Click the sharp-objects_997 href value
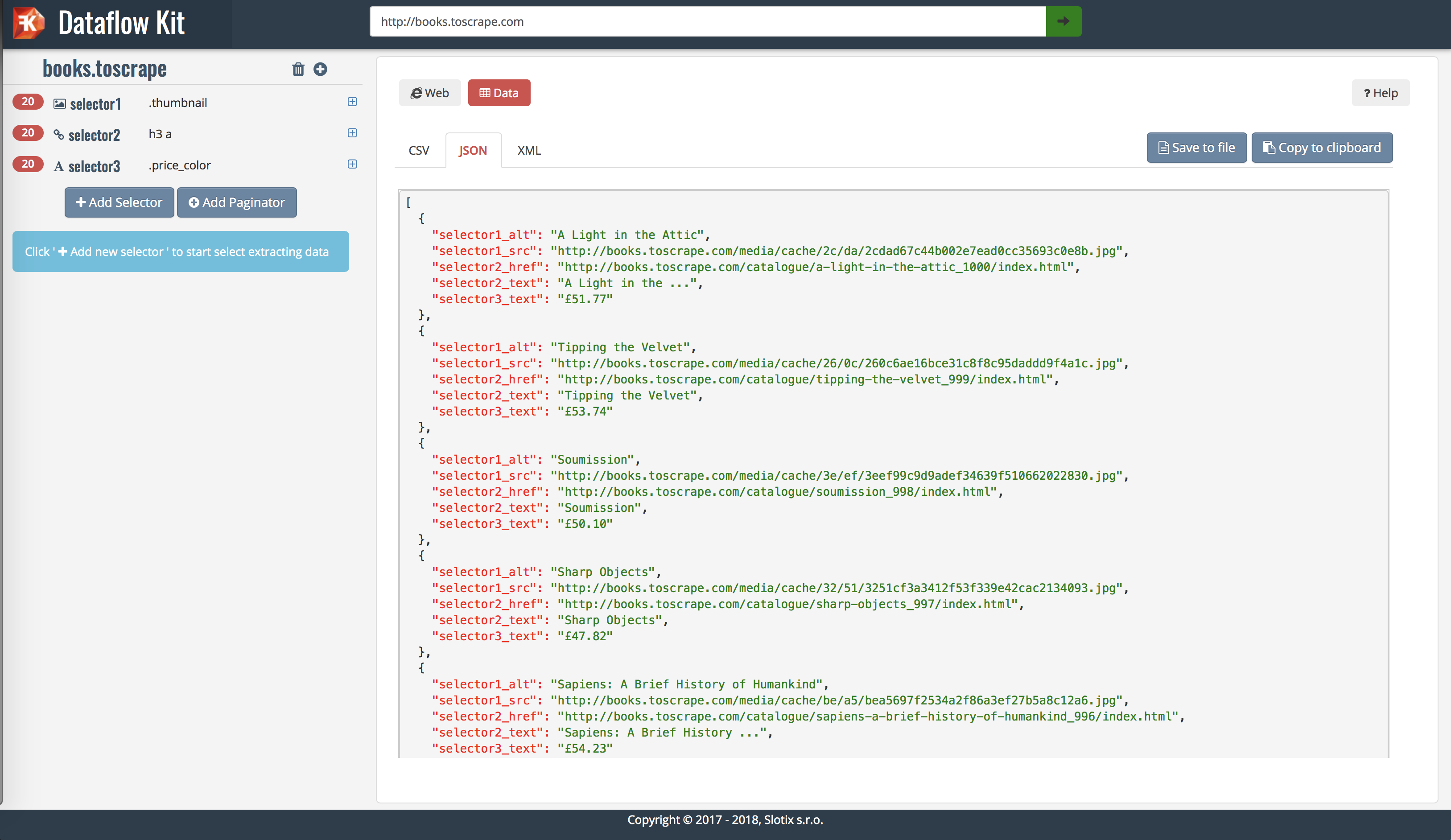 [x=787, y=604]
